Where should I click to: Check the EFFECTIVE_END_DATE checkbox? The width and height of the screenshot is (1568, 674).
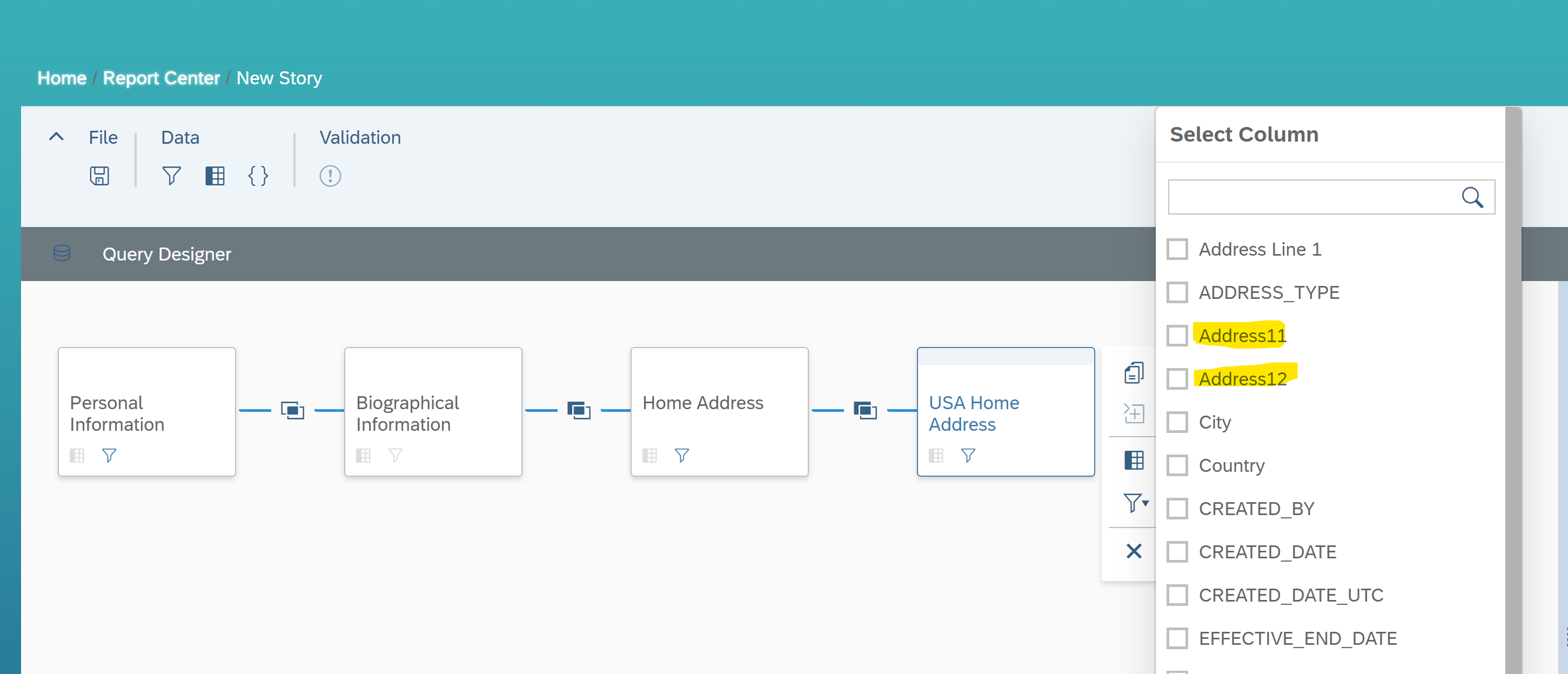point(1177,638)
